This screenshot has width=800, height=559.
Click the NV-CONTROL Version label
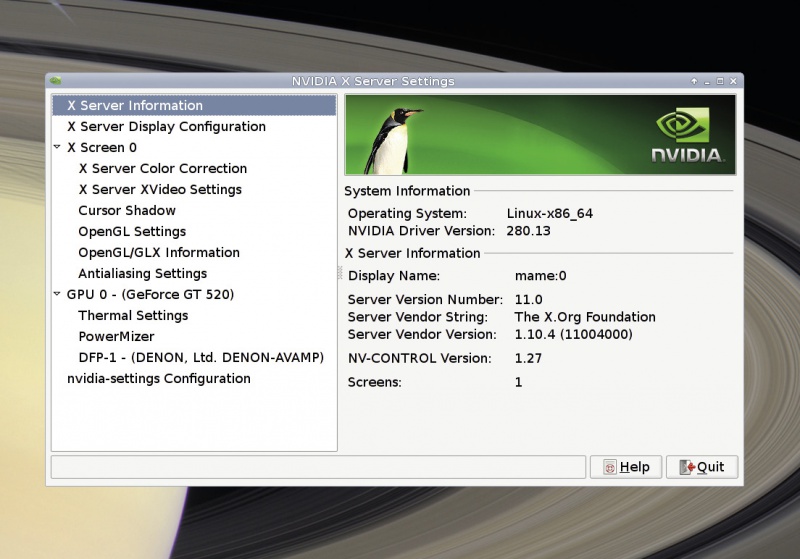(x=419, y=358)
